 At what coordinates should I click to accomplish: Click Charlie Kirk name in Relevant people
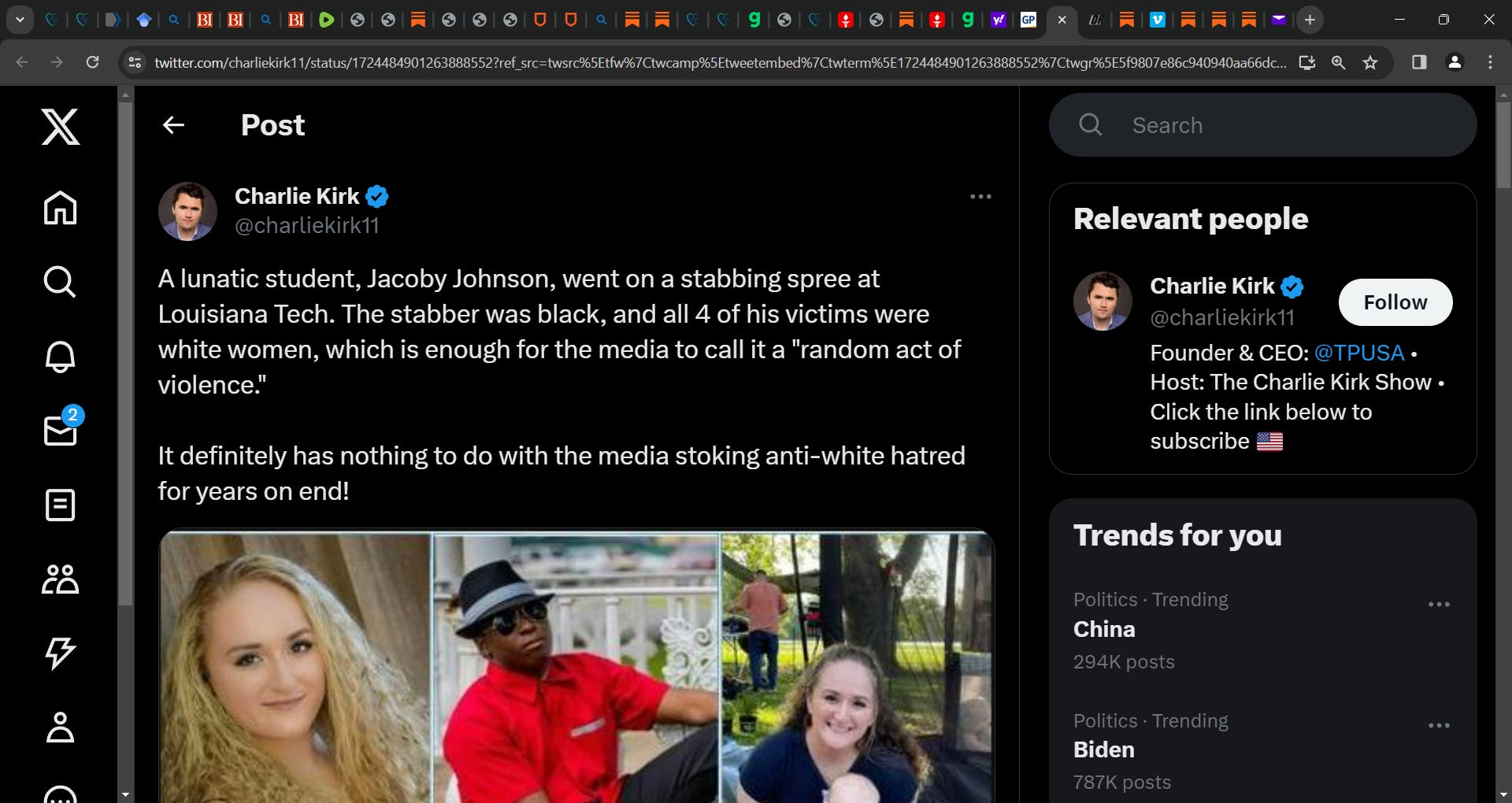tap(1212, 286)
